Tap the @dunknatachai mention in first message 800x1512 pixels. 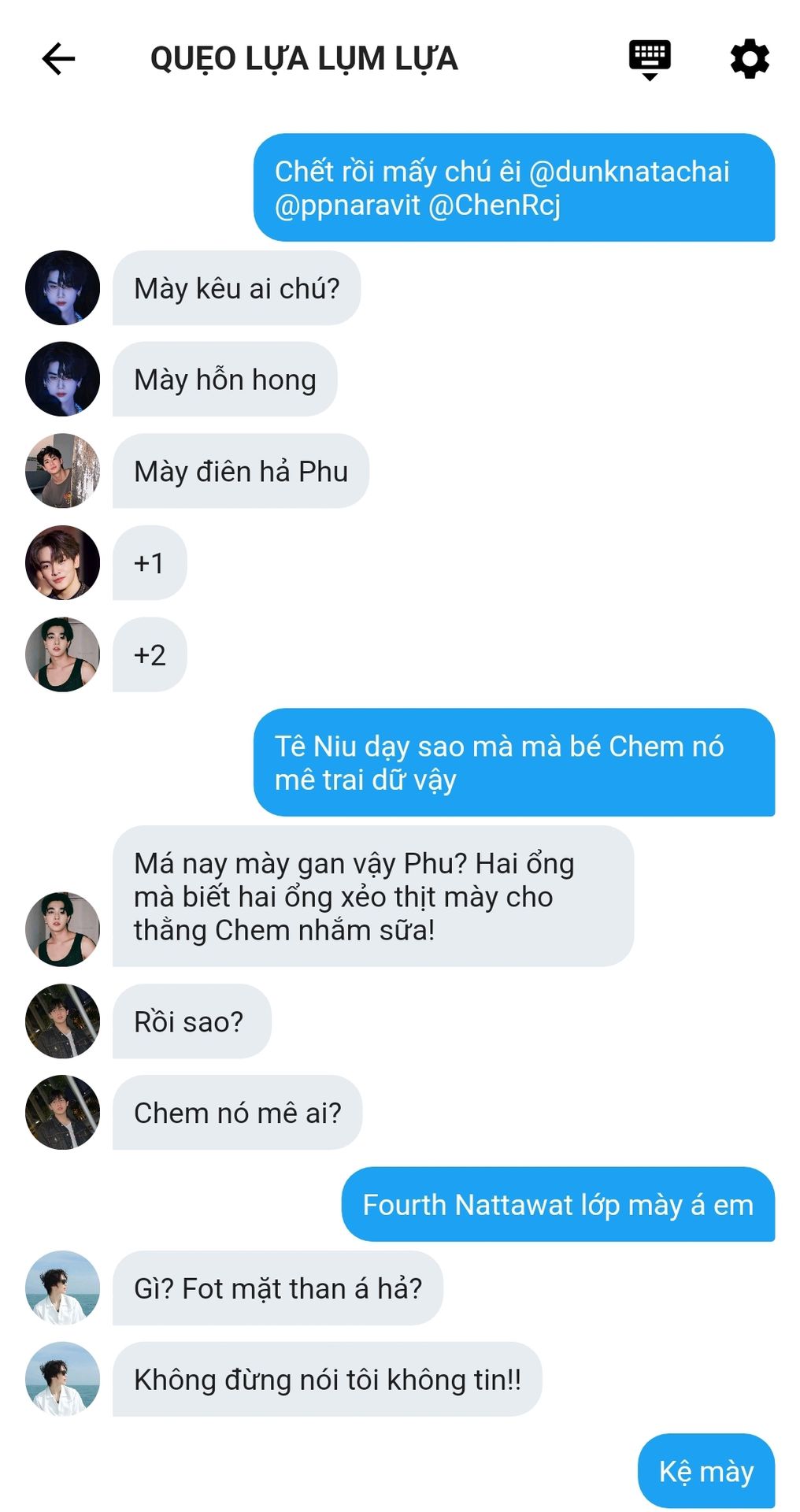(x=629, y=172)
